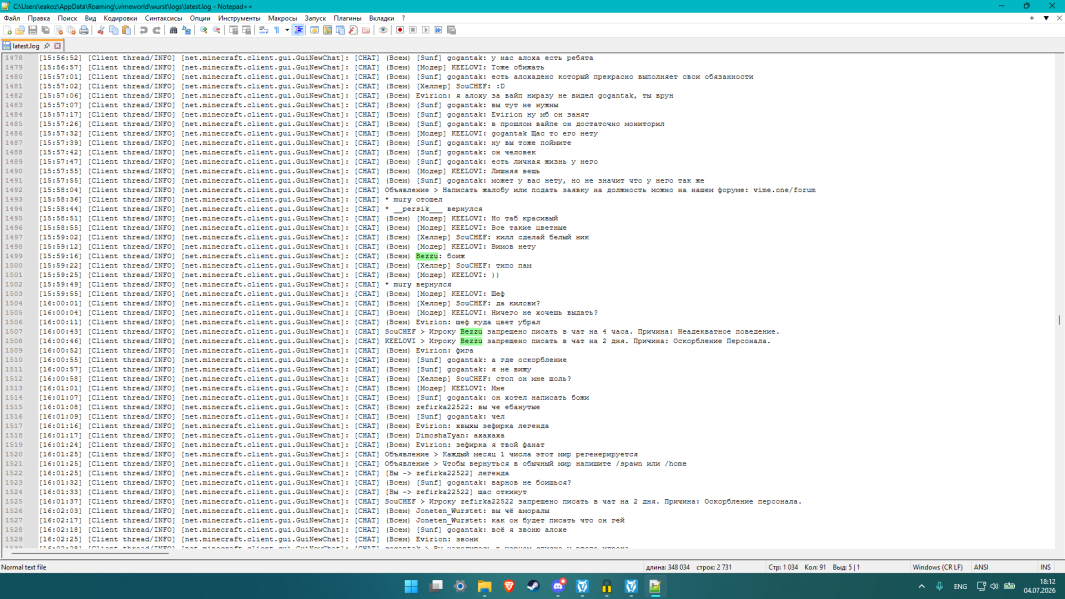The width and height of the screenshot is (1065, 599).
Task: Open Find with the binoculars icon
Action: coord(173,30)
